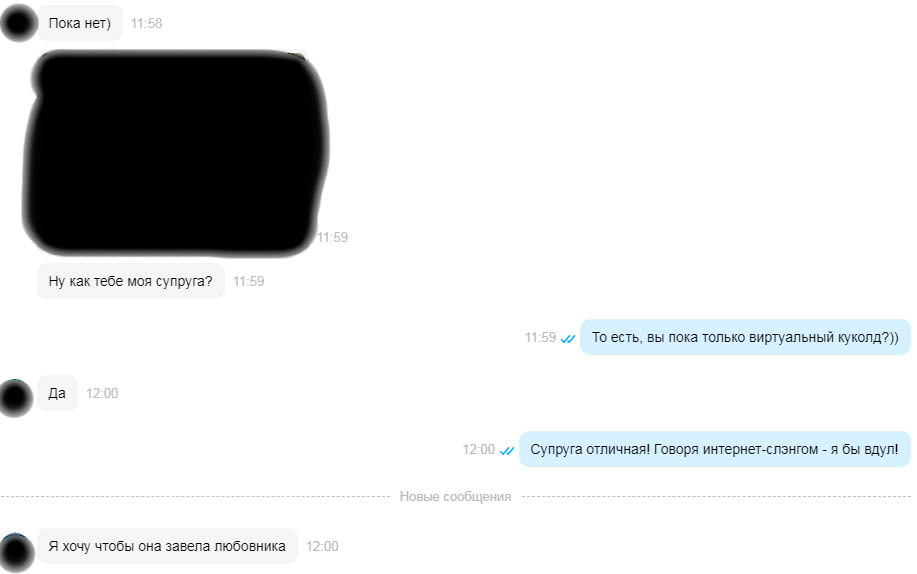Click the avatar next to 'Я хочу чтобы' message
Screen dimensions: 917x574
coord(16,551)
